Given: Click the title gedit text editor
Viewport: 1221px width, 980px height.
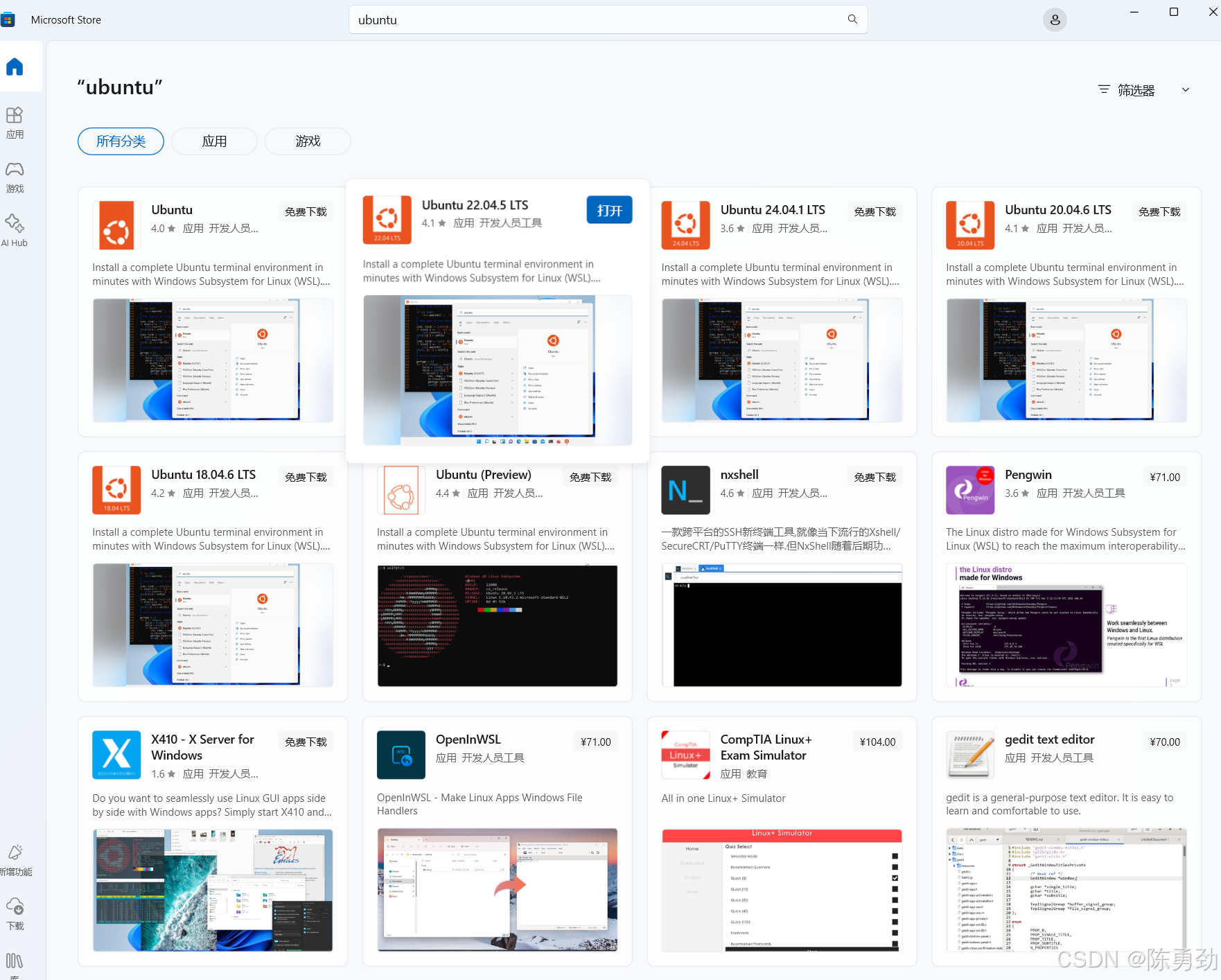Looking at the screenshot, I should click(1050, 740).
